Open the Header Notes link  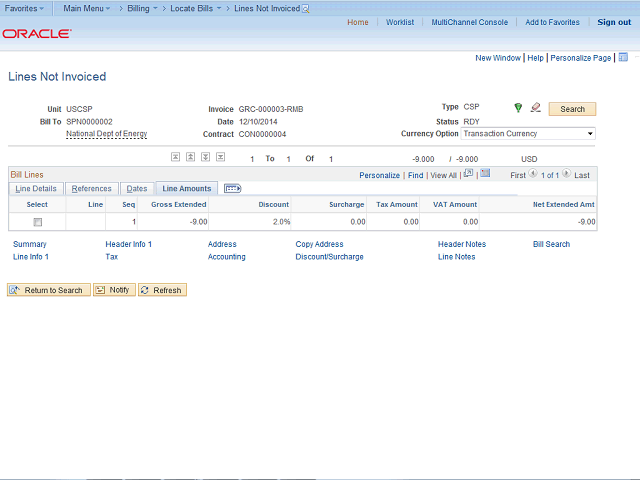[462, 244]
